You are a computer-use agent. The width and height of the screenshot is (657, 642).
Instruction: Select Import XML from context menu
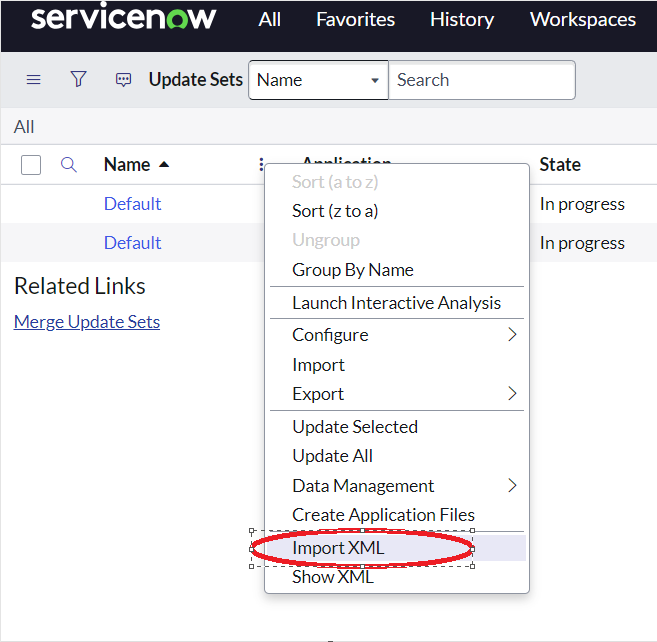[338, 548]
